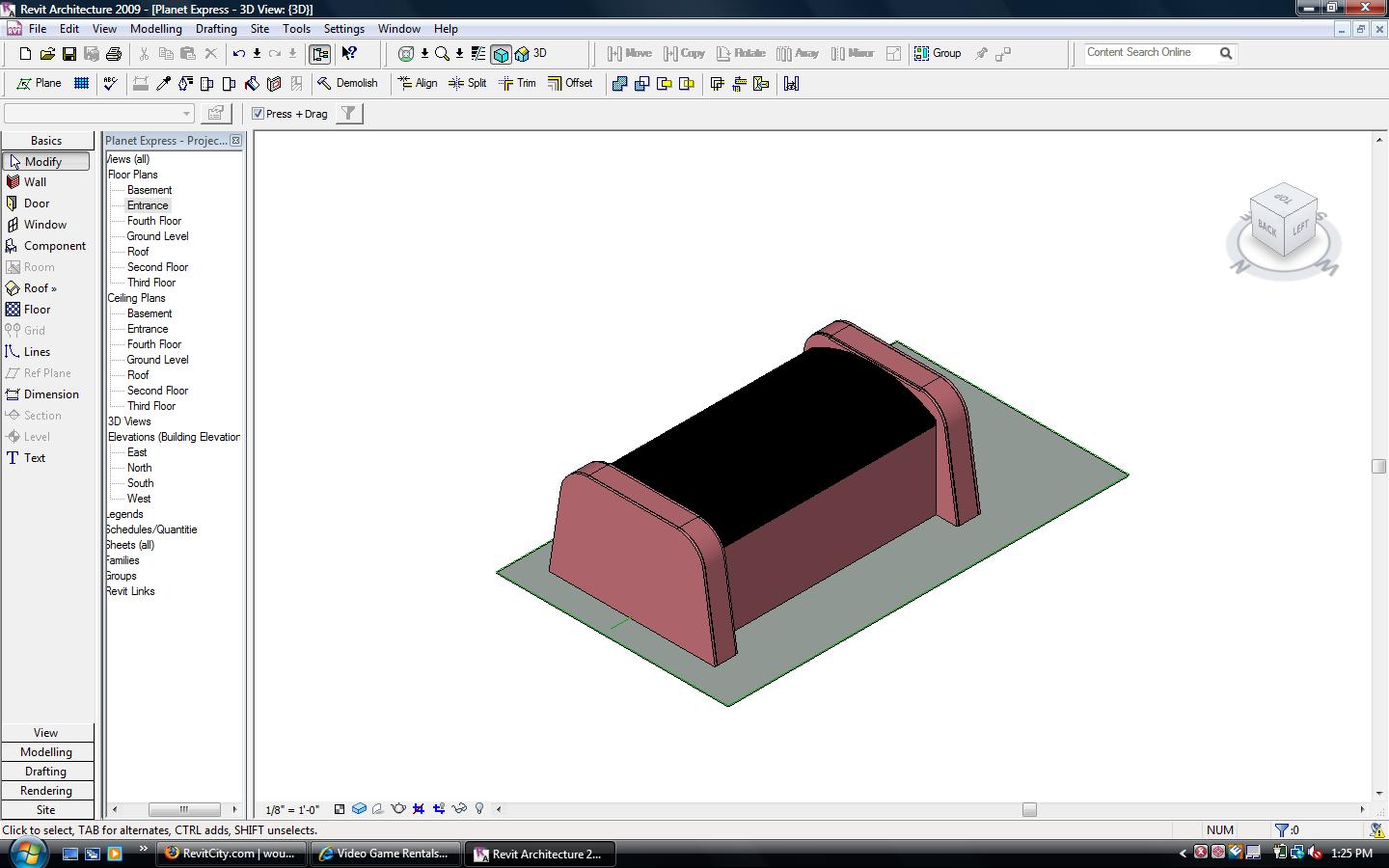Activate the Trim tool
This screenshot has width=1389, height=868.
[517, 84]
